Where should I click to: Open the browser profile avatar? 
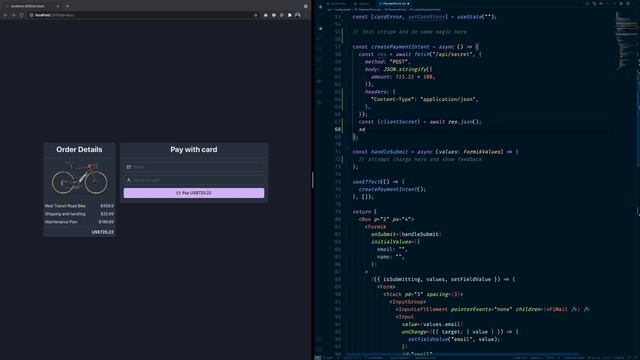point(298,15)
